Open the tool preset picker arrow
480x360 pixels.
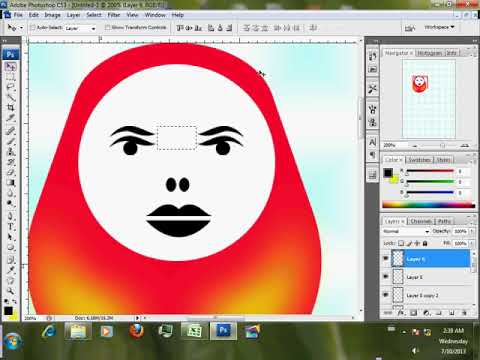pyautogui.click(x=21, y=28)
